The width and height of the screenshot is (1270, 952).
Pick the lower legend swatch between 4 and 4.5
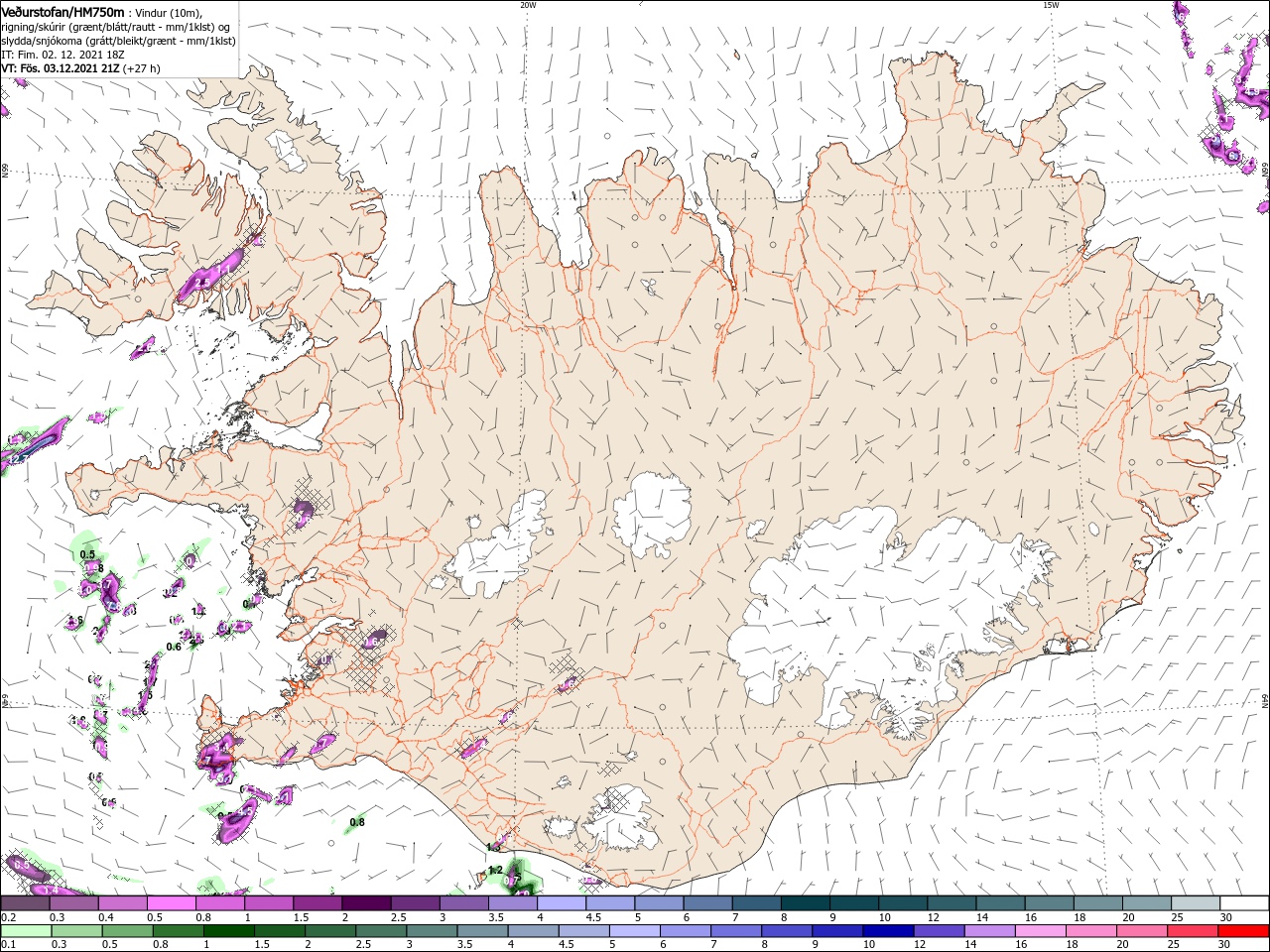536,931
